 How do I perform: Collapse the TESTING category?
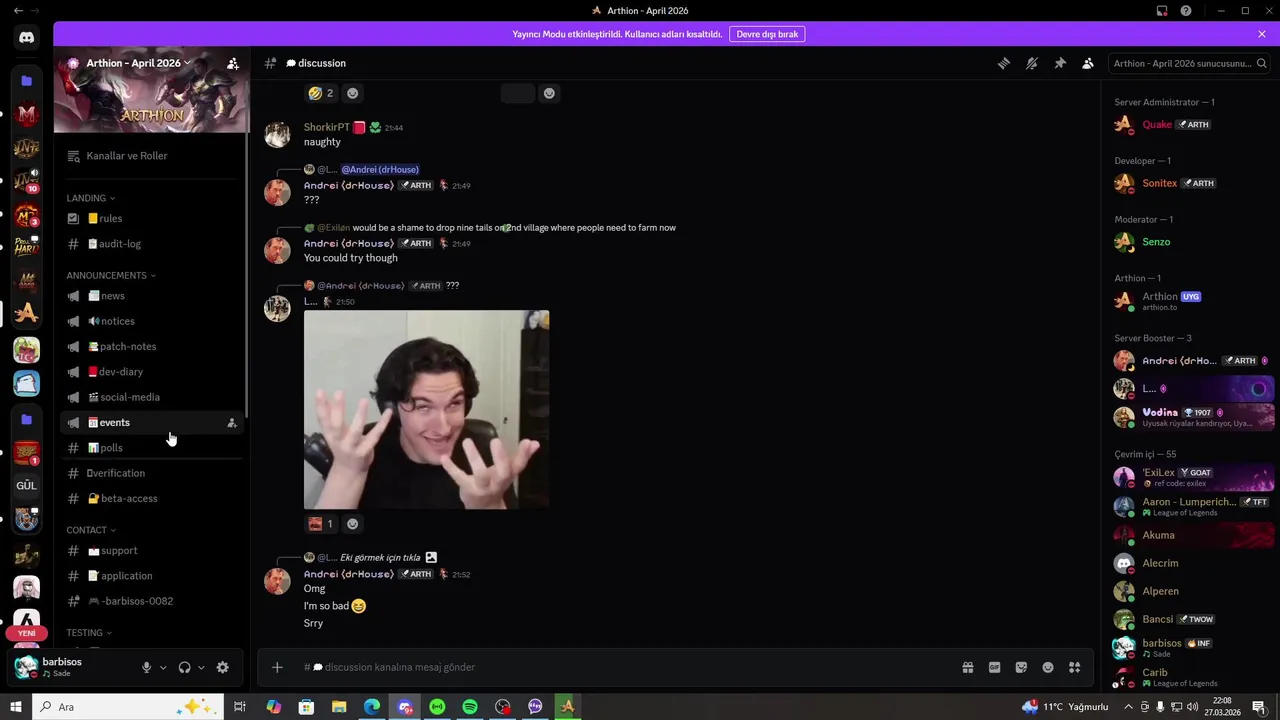89,632
